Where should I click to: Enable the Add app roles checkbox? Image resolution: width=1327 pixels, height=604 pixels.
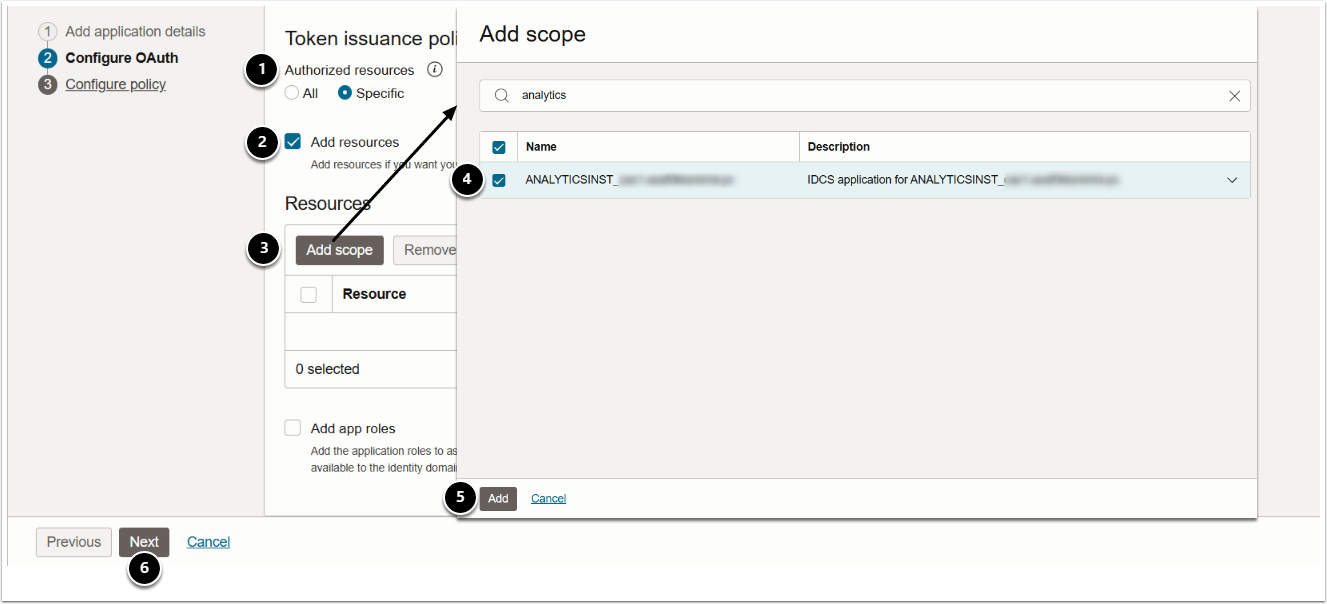click(293, 428)
